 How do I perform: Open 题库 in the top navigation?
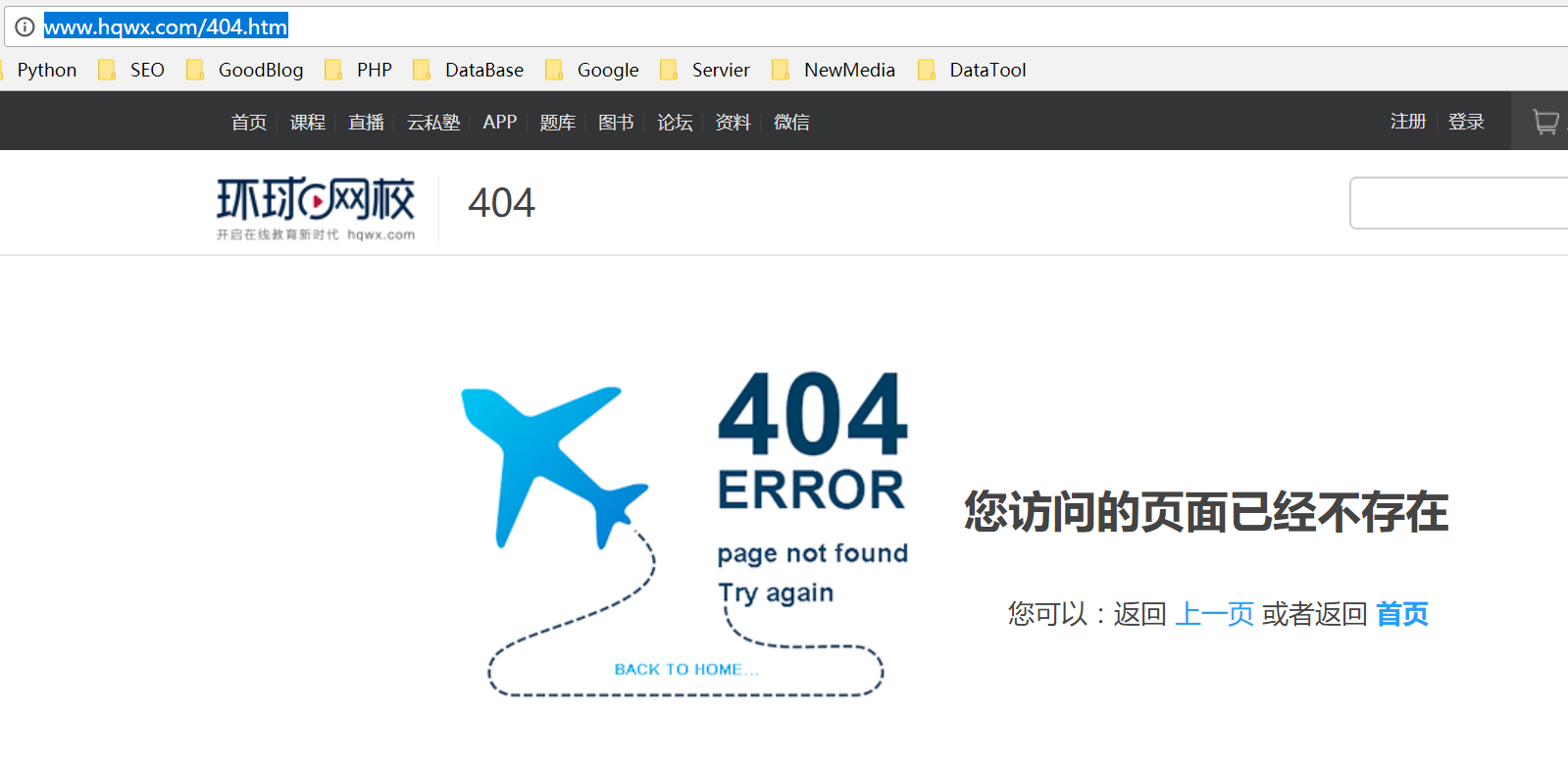[558, 122]
